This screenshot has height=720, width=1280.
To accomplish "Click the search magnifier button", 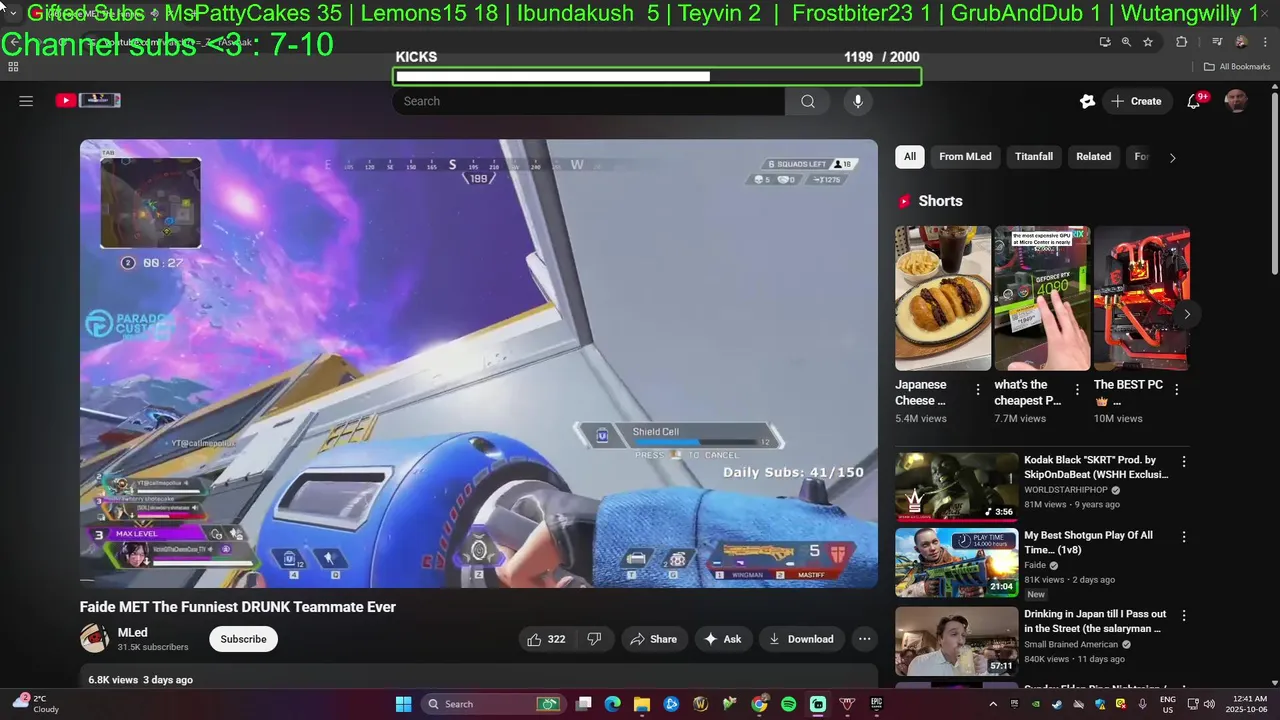I will (x=808, y=101).
